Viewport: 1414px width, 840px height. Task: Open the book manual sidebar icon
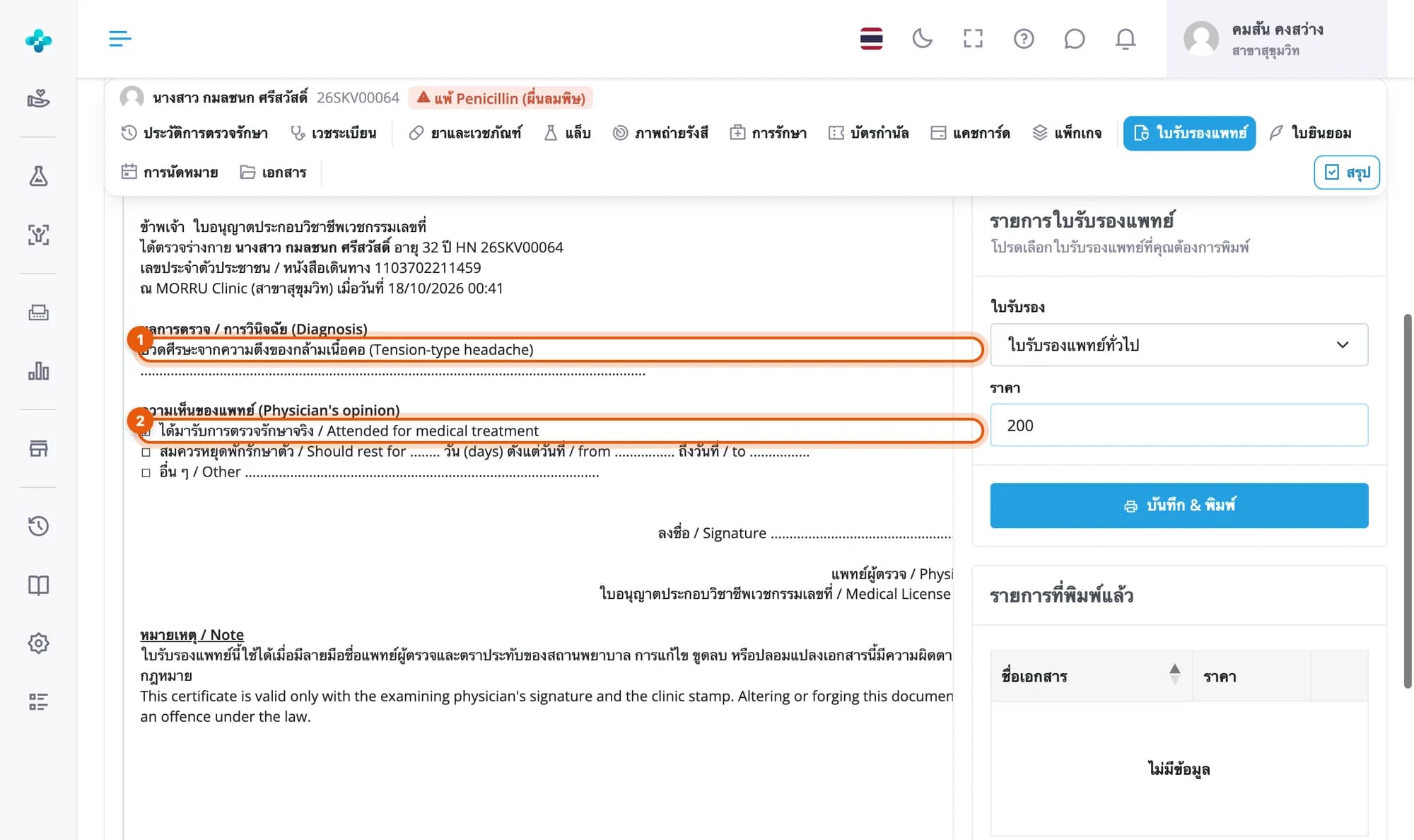(38, 585)
